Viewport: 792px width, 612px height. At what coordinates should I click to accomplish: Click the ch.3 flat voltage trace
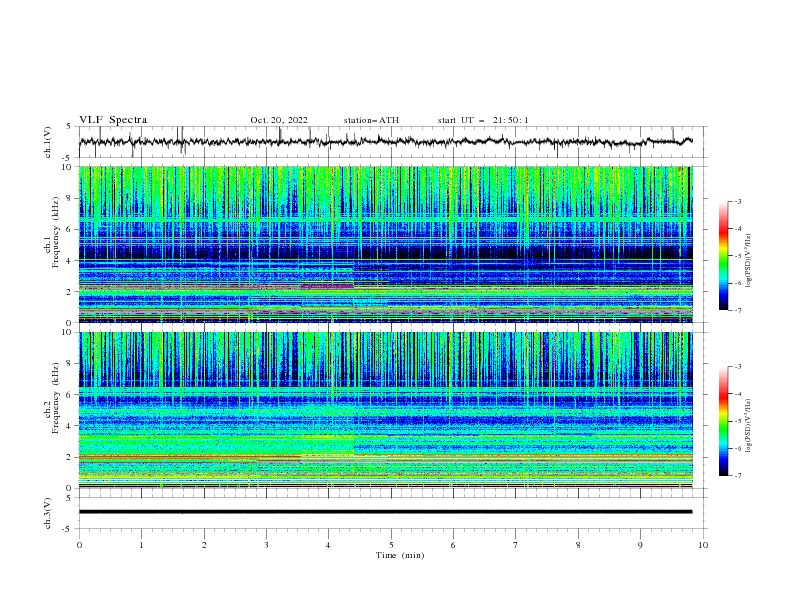pyautogui.click(x=386, y=512)
